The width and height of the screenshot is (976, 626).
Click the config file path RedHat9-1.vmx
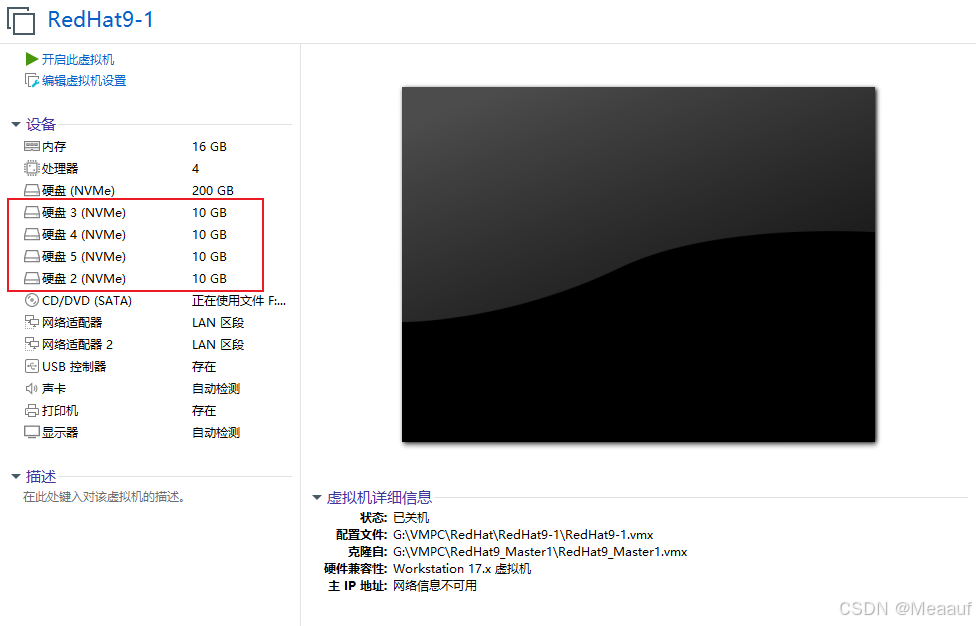pos(523,535)
